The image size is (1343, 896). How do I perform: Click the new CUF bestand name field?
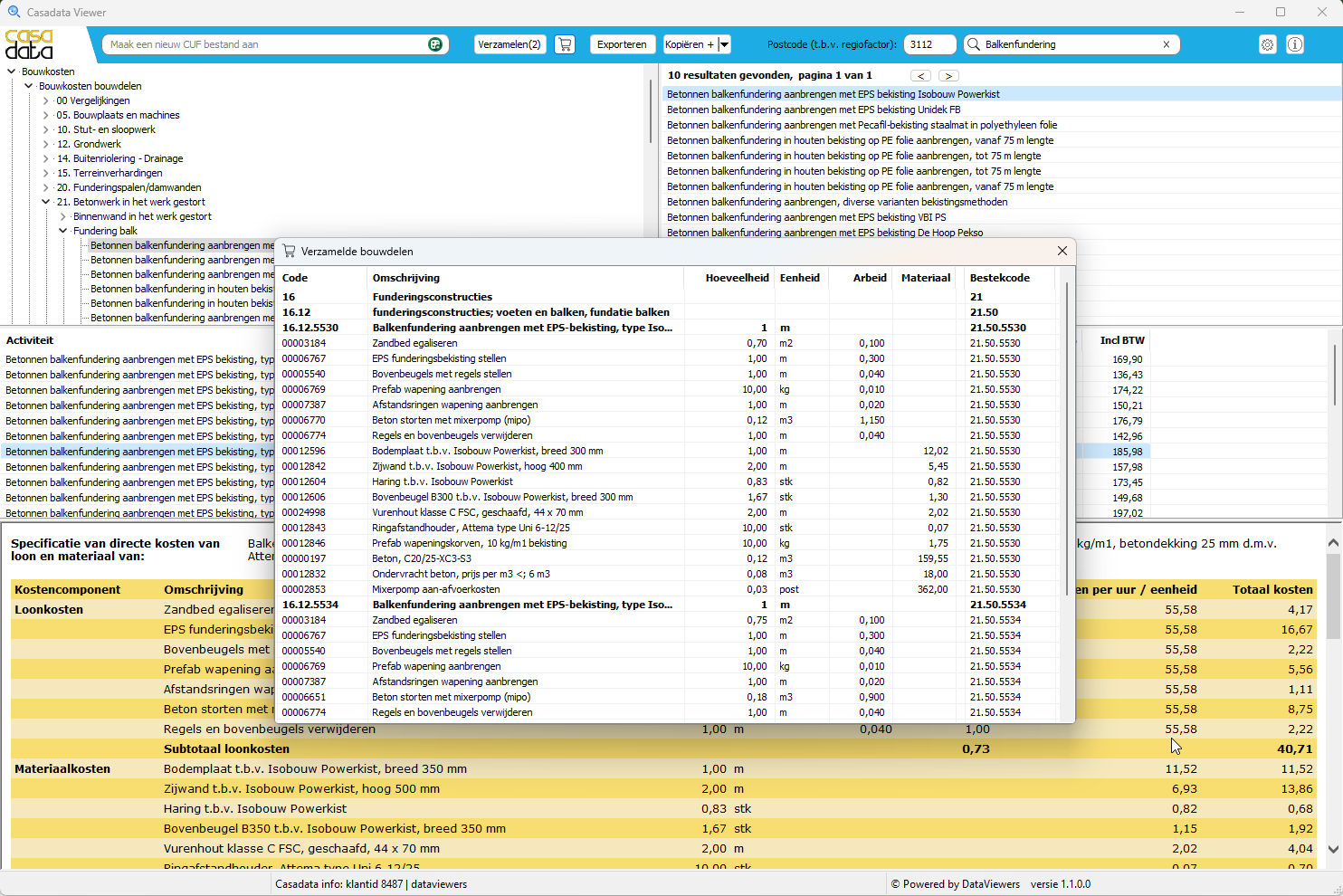point(264,44)
